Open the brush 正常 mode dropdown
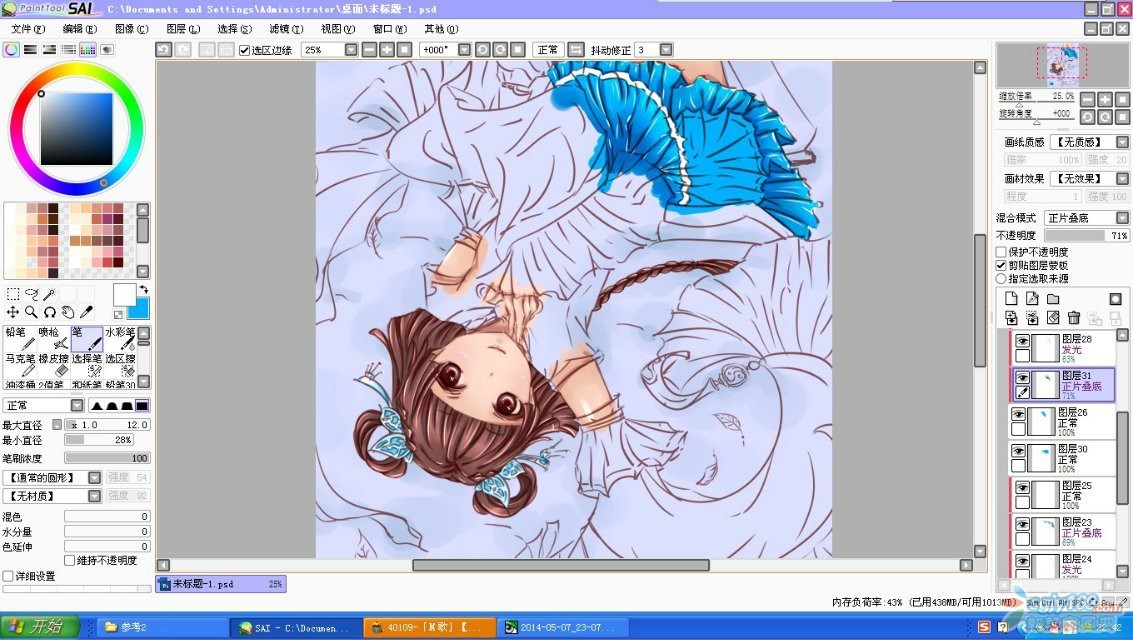Image resolution: width=1133 pixels, height=640 pixels. click(77, 405)
